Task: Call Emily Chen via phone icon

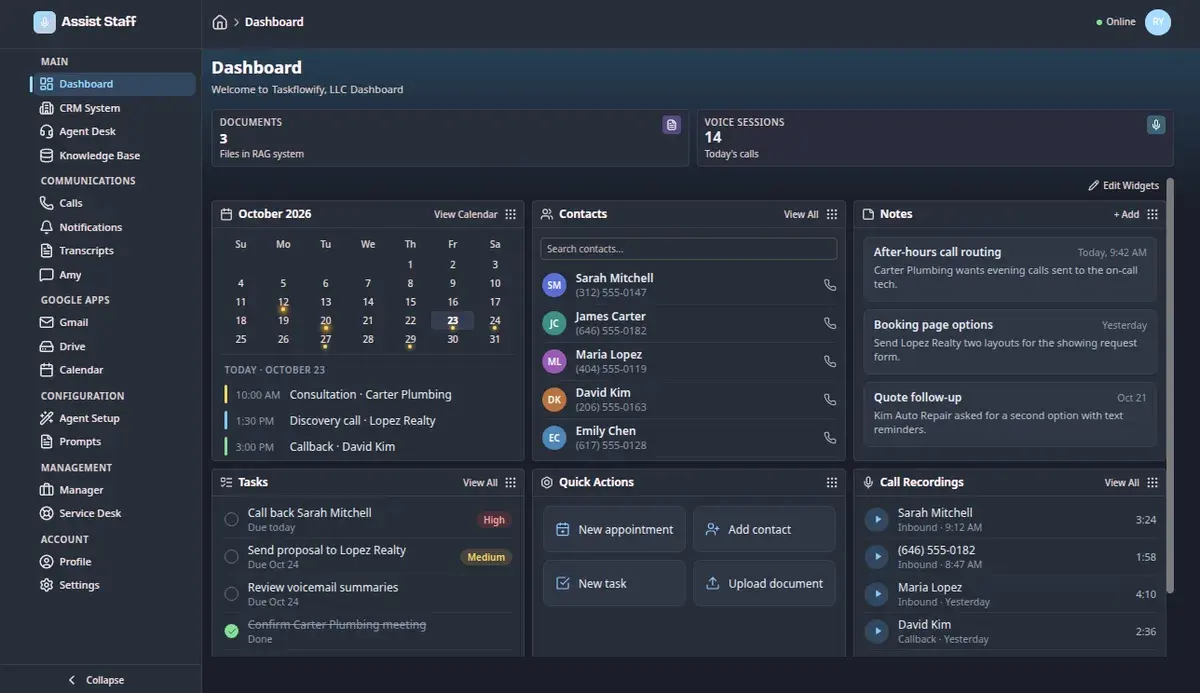Action: [829, 437]
